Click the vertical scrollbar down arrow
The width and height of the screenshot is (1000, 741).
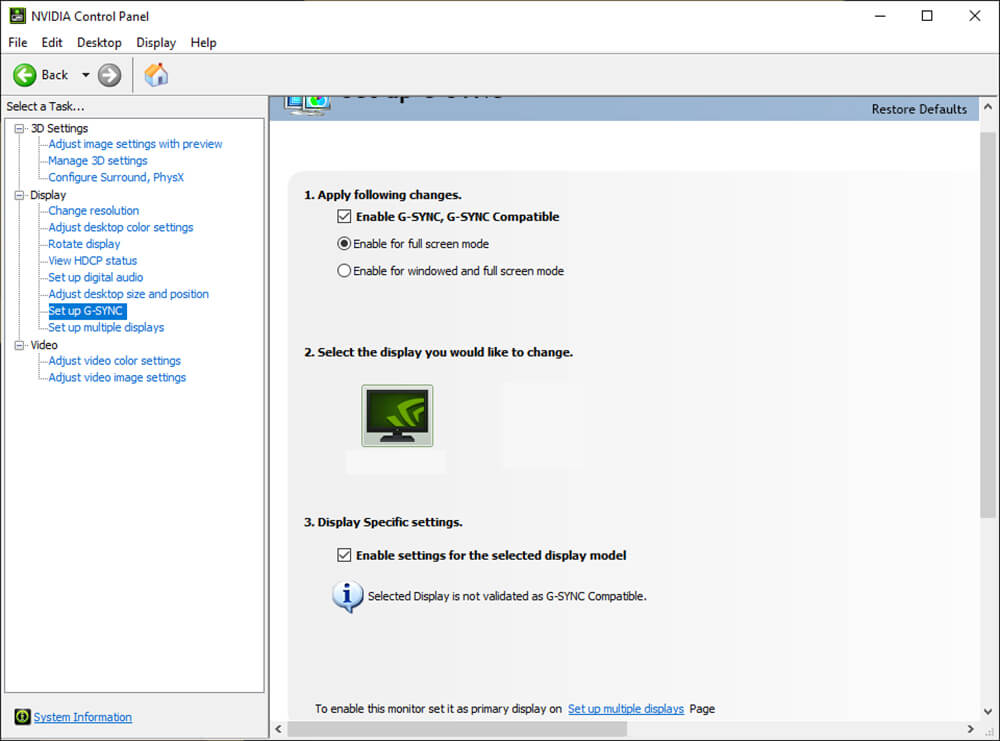pyautogui.click(x=988, y=711)
